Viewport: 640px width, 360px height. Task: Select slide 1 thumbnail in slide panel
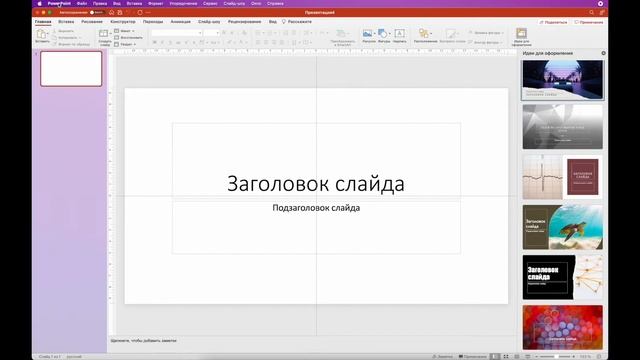71,69
